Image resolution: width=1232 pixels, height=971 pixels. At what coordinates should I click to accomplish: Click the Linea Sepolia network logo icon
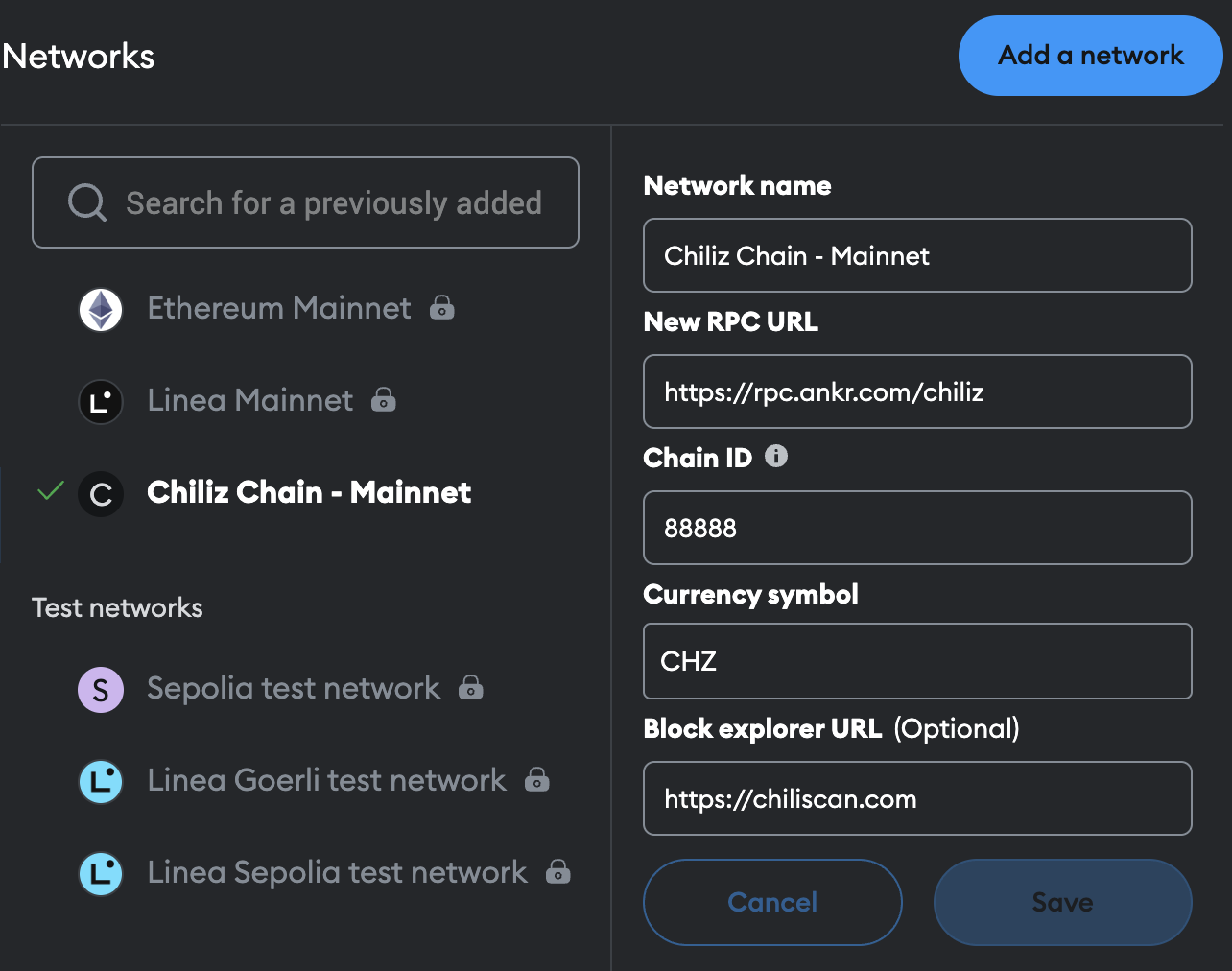(101, 873)
